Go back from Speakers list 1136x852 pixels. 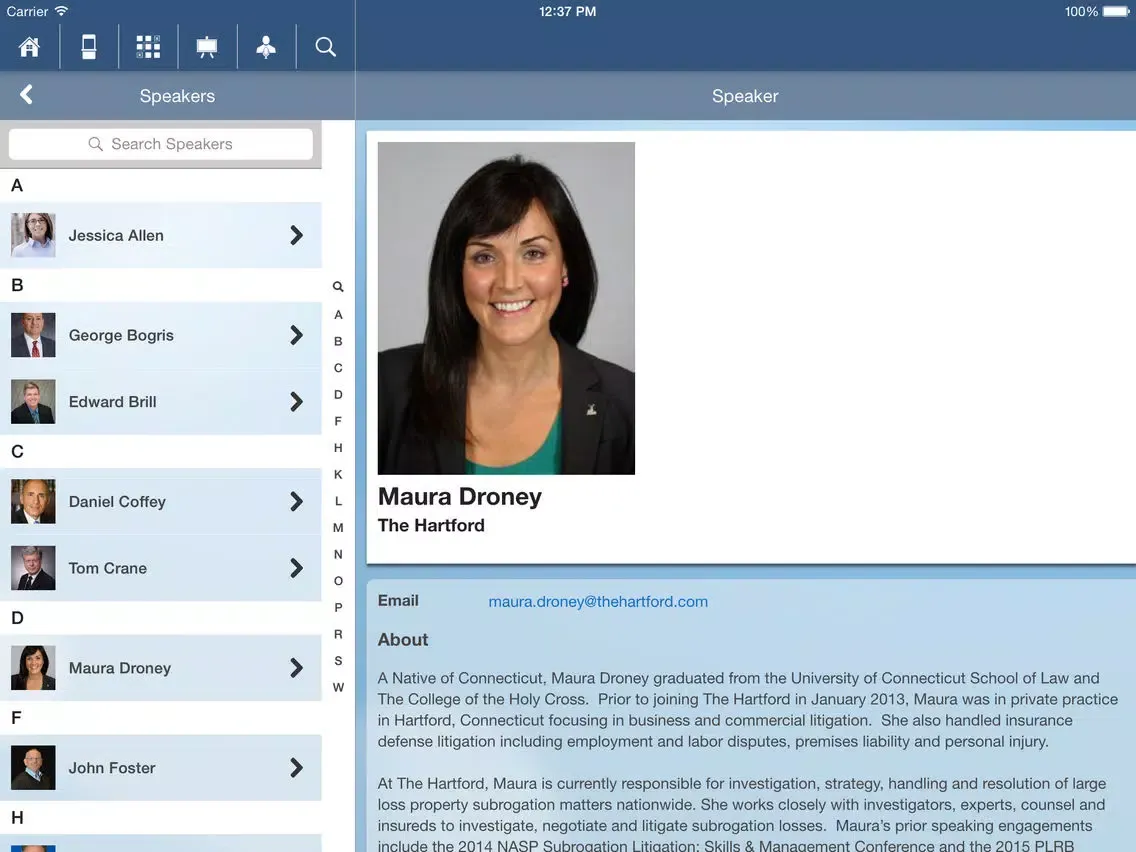pyautogui.click(x=27, y=95)
